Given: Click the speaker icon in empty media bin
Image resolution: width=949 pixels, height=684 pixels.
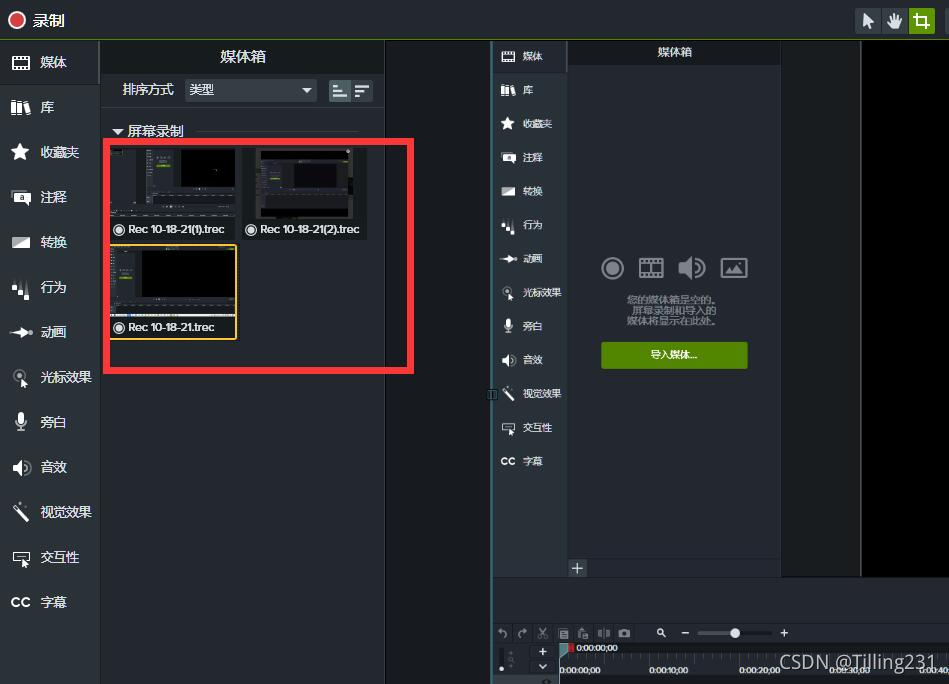Looking at the screenshot, I should click(x=691, y=268).
